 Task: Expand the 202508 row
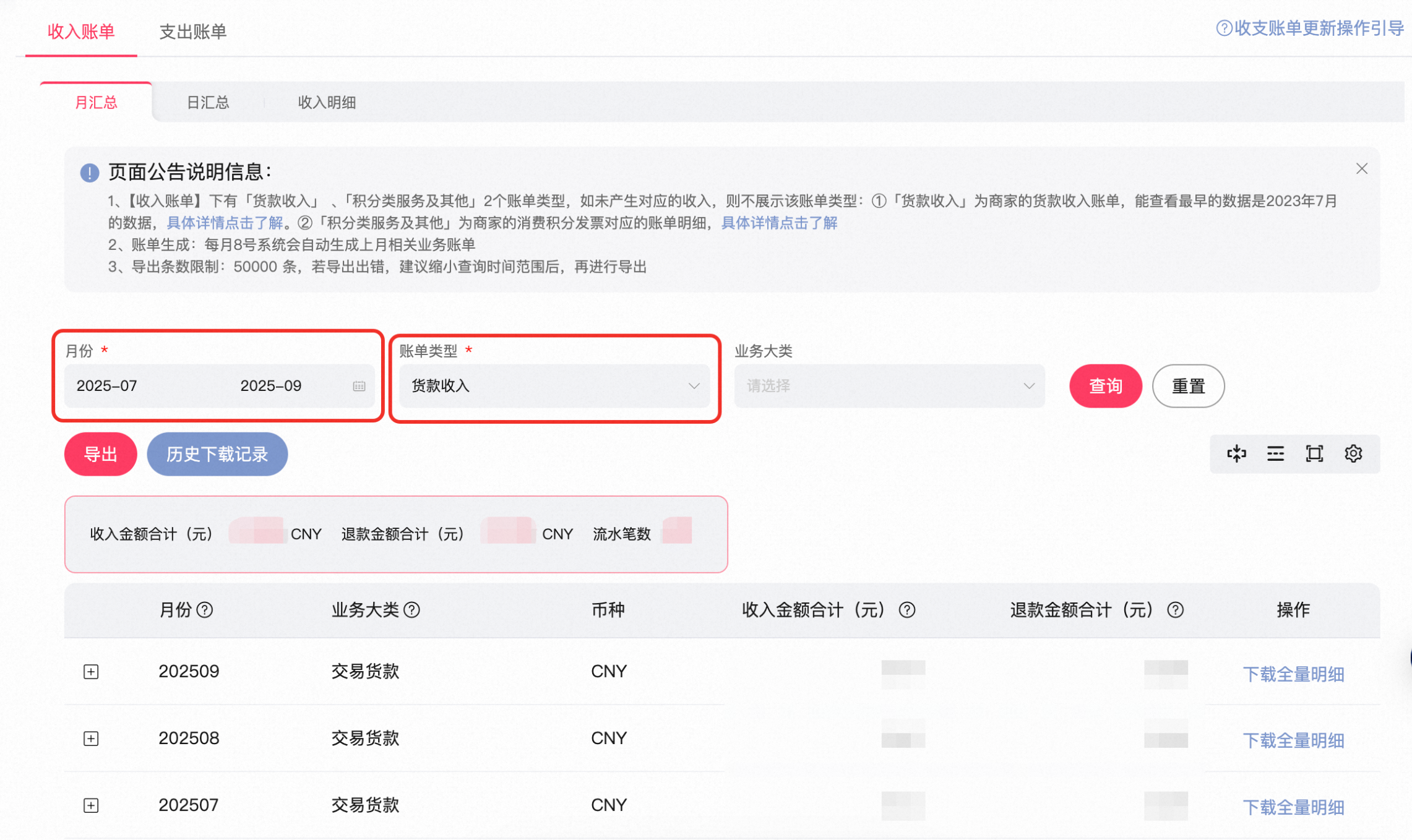(x=91, y=739)
